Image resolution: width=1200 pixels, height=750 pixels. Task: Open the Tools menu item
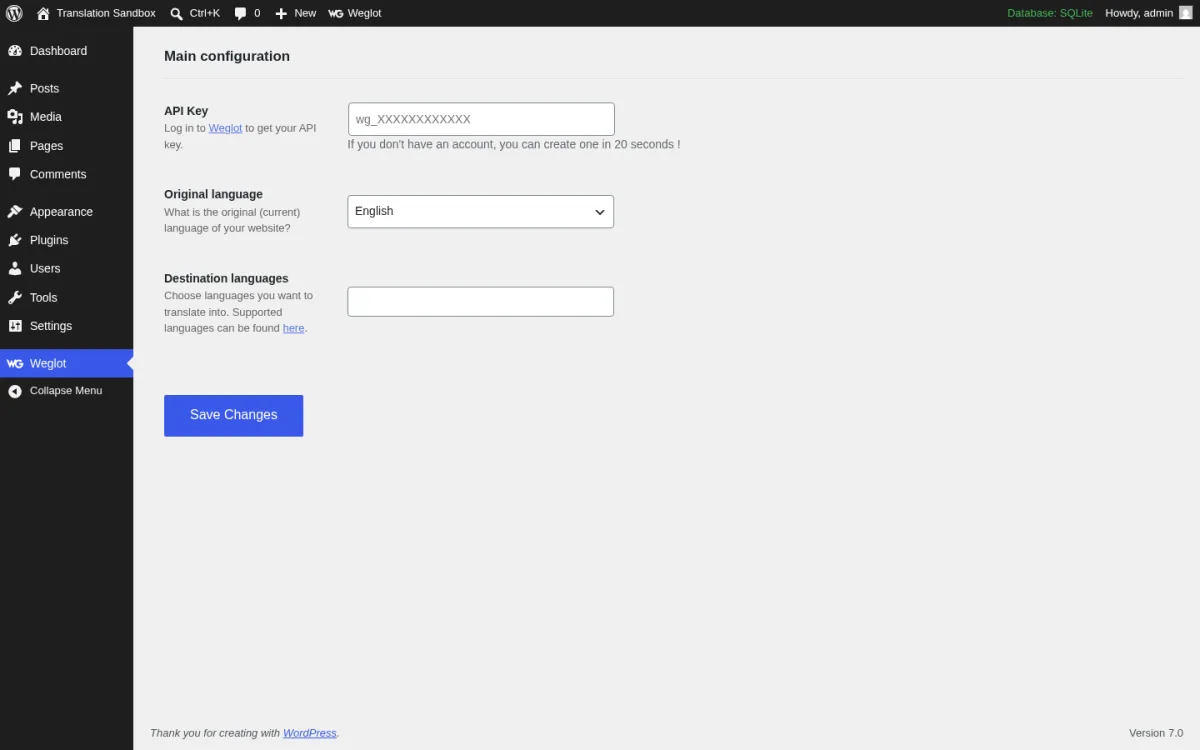coord(66,298)
